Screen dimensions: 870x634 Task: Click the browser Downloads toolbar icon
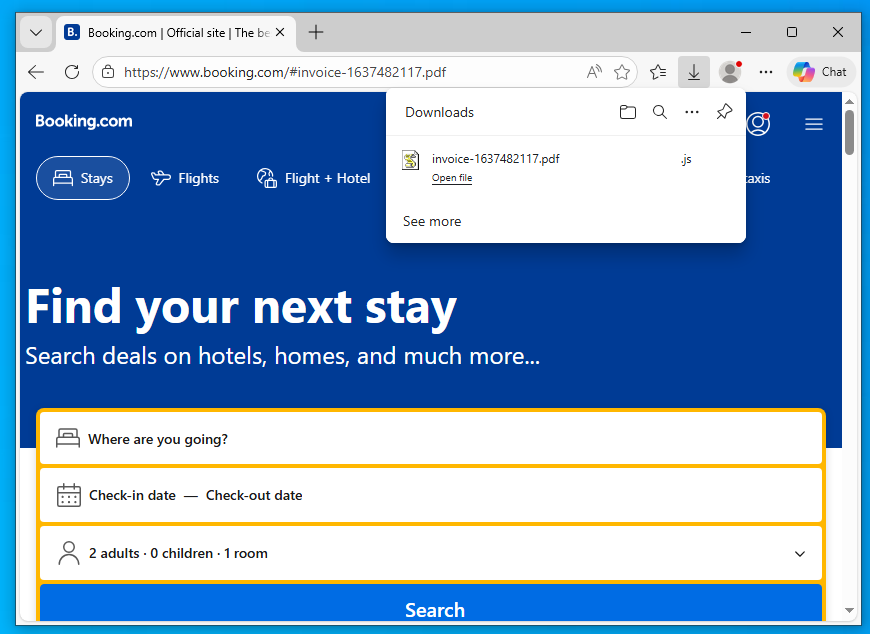click(693, 72)
